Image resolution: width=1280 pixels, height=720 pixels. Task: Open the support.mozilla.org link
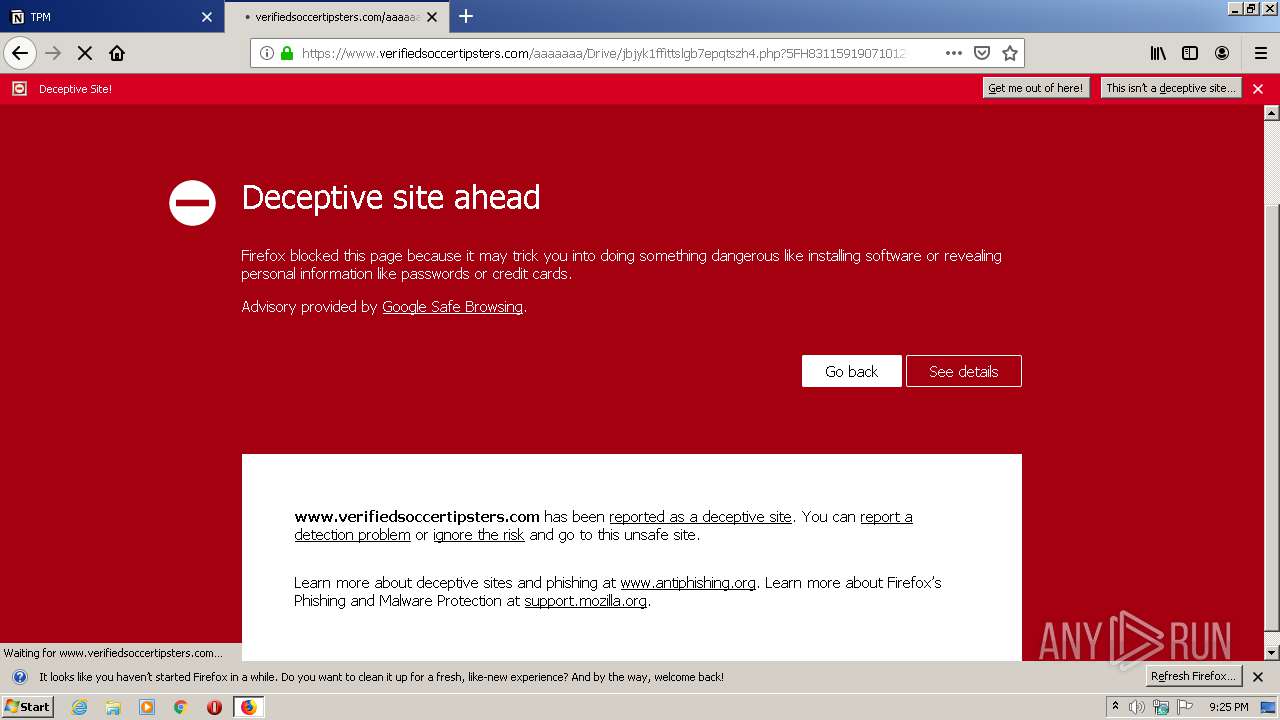click(x=585, y=601)
